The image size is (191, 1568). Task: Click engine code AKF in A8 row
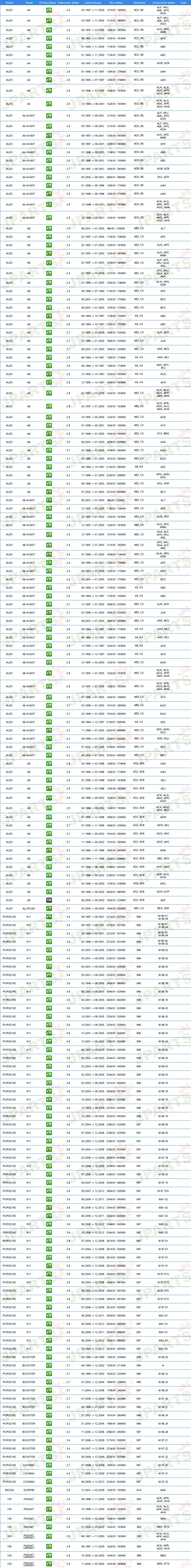pos(163,900)
